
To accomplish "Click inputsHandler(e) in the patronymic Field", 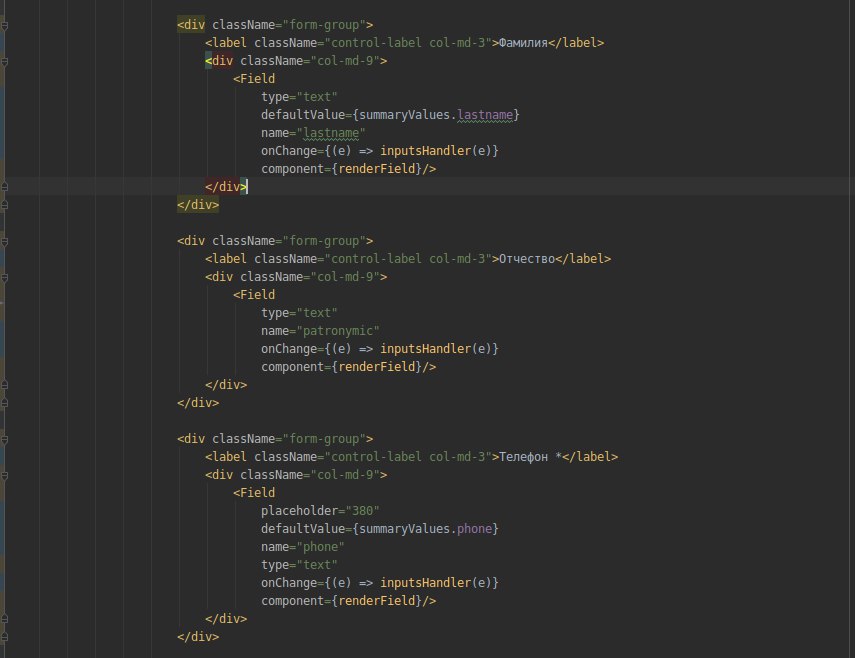I will [436, 348].
